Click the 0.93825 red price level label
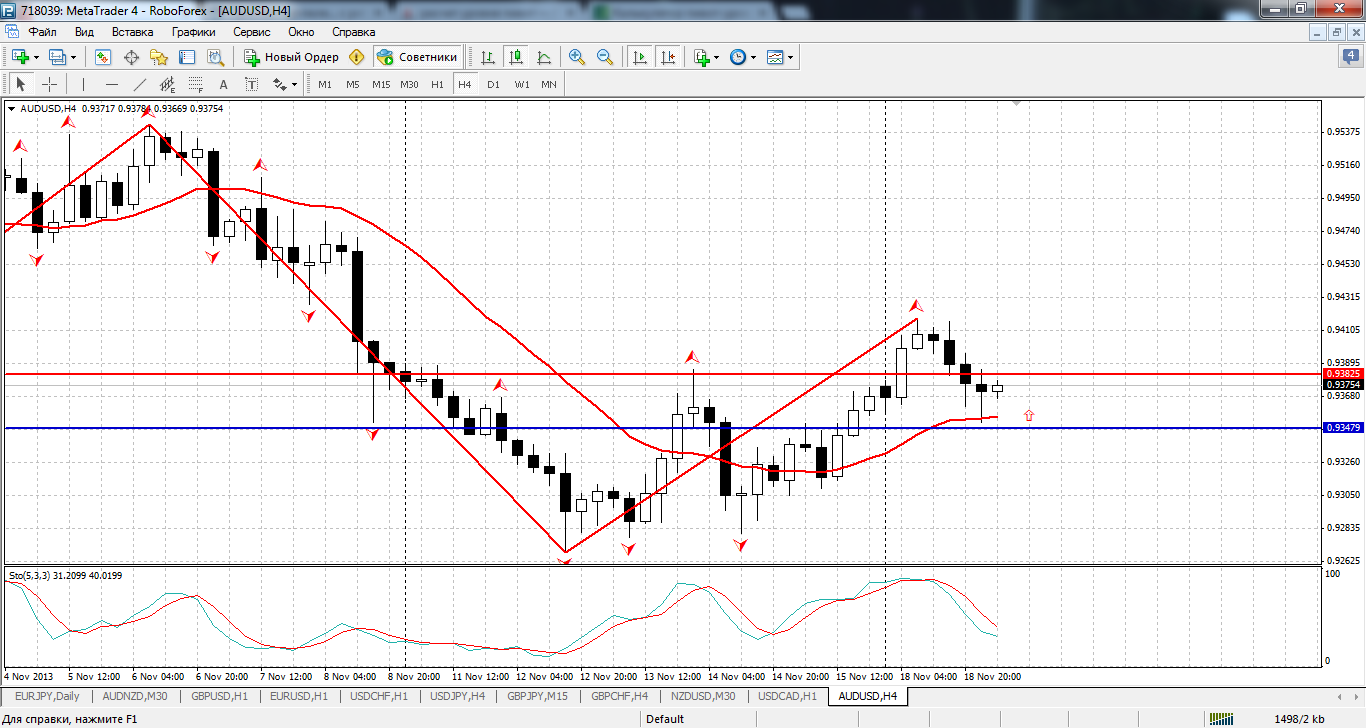 point(1341,373)
